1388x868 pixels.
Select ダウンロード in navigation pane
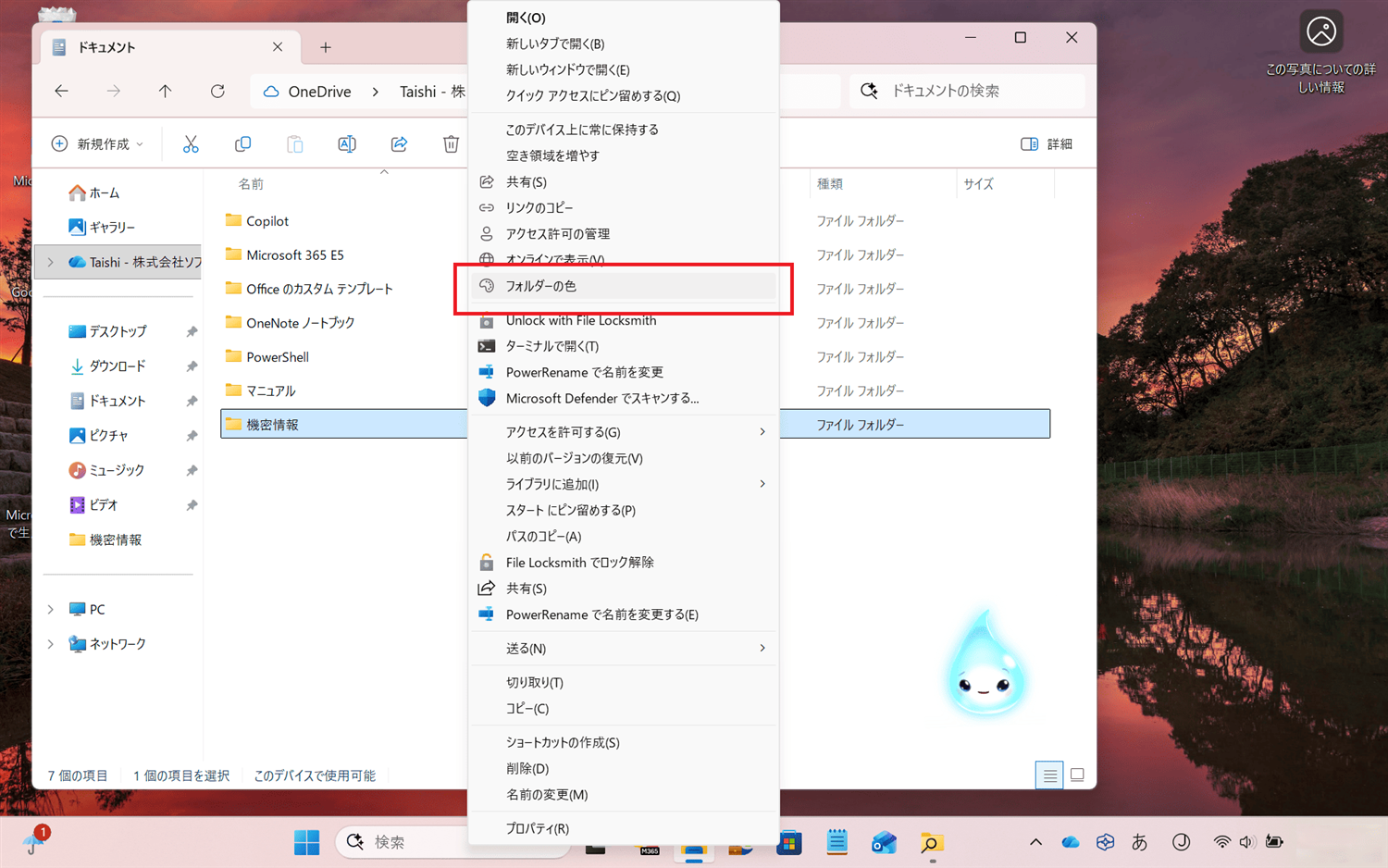click(107, 366)
